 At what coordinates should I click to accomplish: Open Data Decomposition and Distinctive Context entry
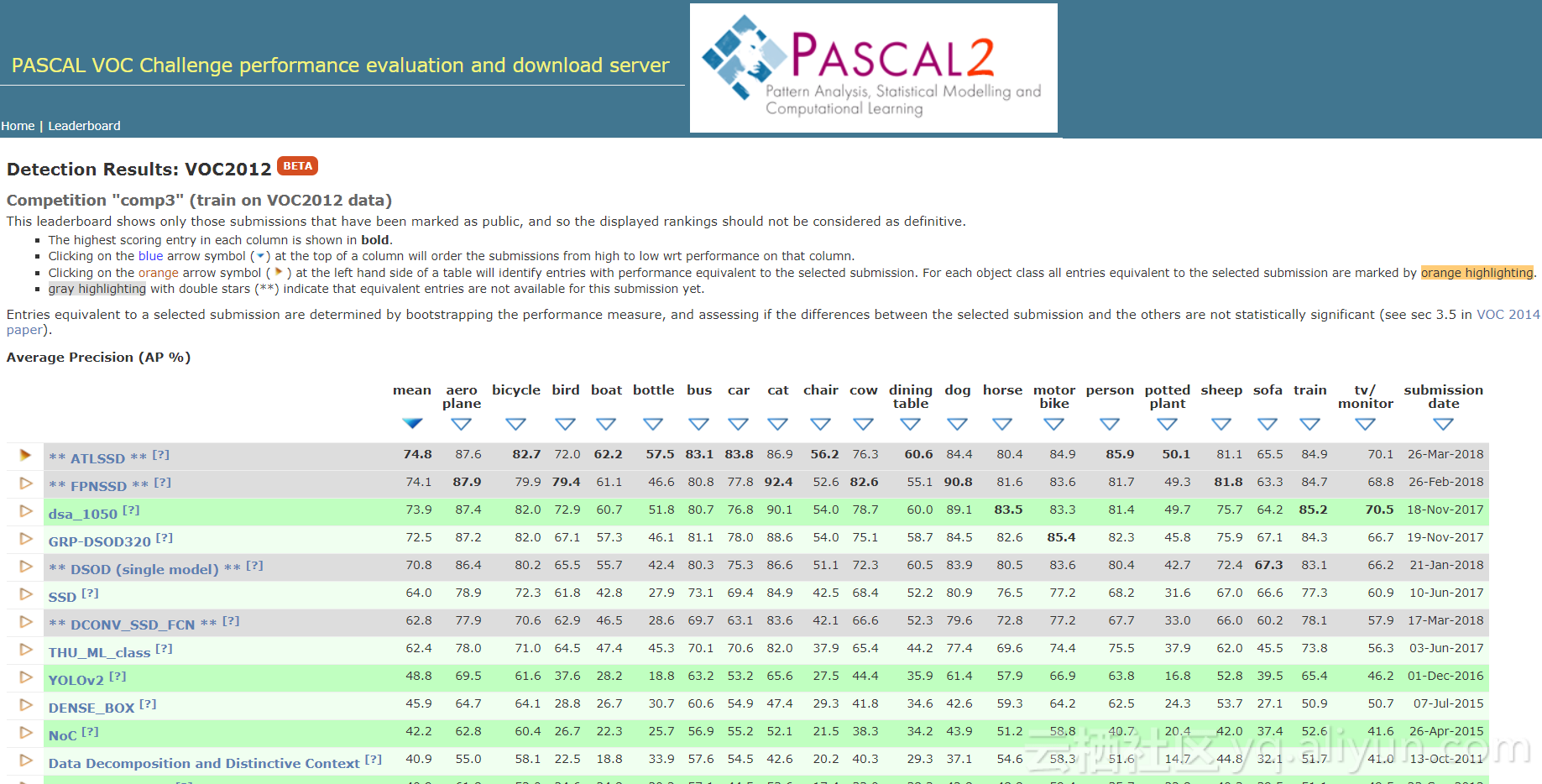[x=204, y=763]
